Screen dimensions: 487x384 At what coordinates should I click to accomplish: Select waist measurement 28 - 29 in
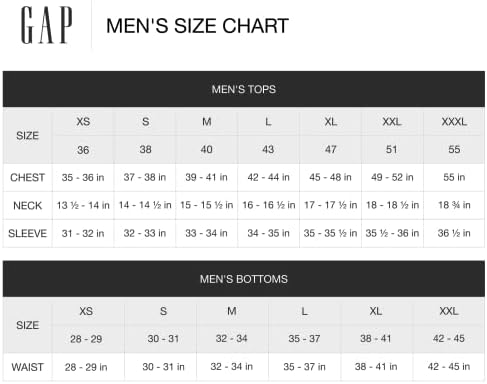click(86, 367)
